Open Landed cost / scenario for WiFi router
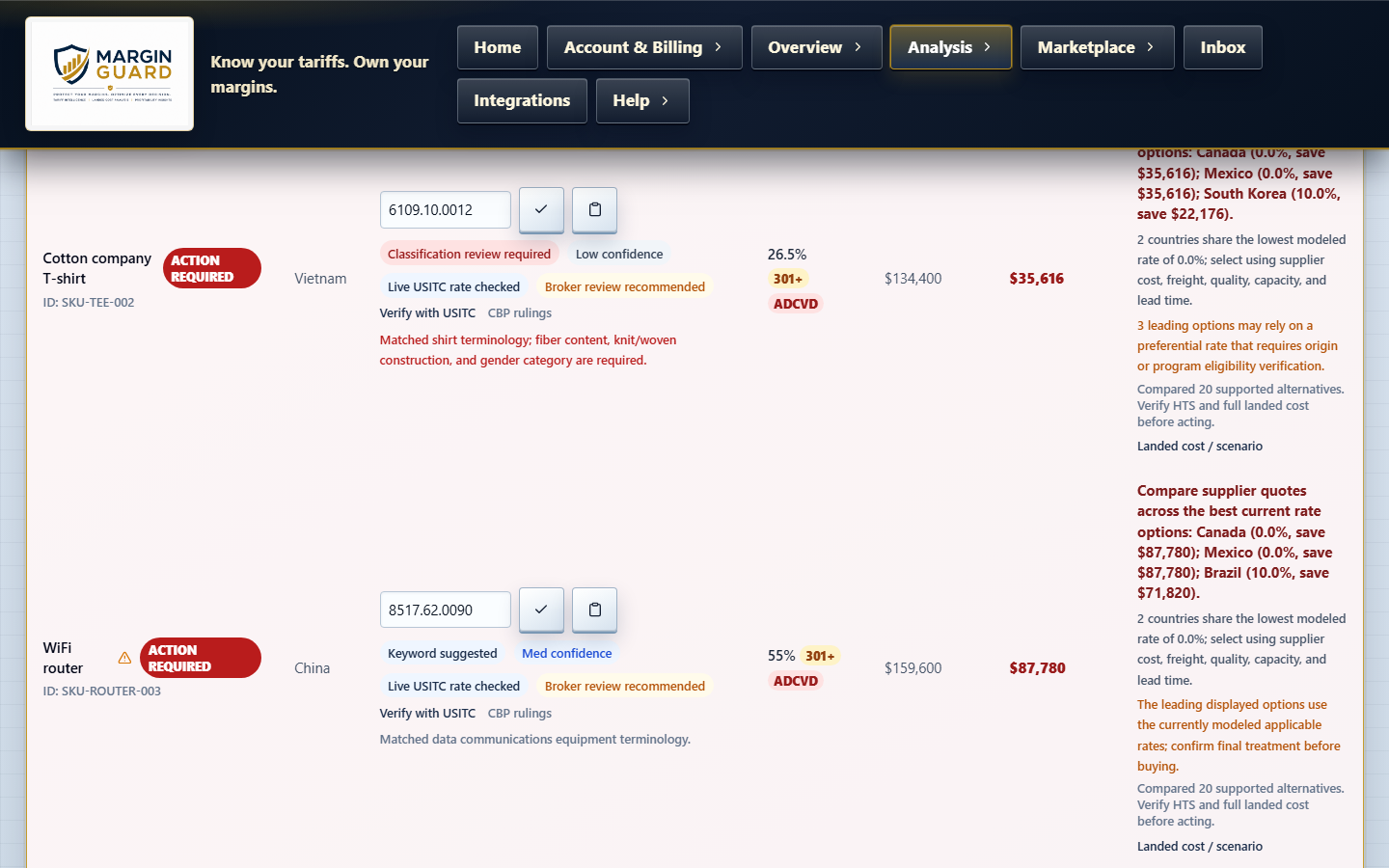The width and height of the screenshot is (1389, 868). click(1199, 846)
